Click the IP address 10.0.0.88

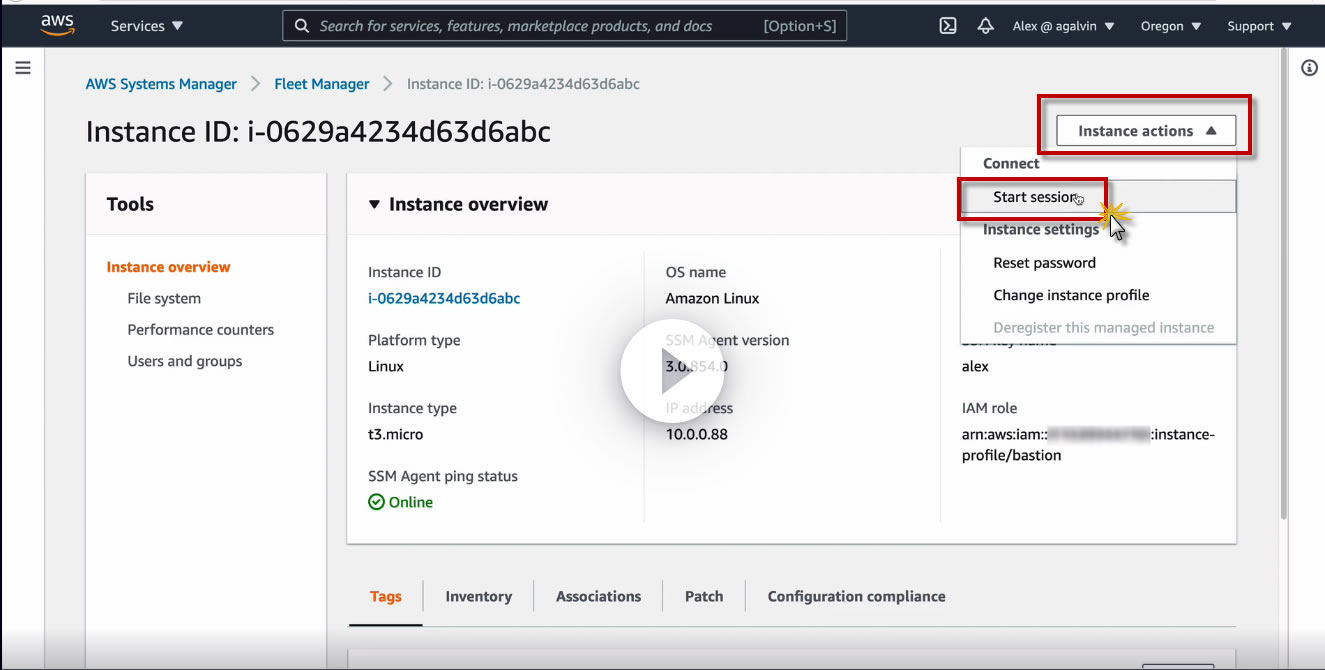tap(697, 434)
